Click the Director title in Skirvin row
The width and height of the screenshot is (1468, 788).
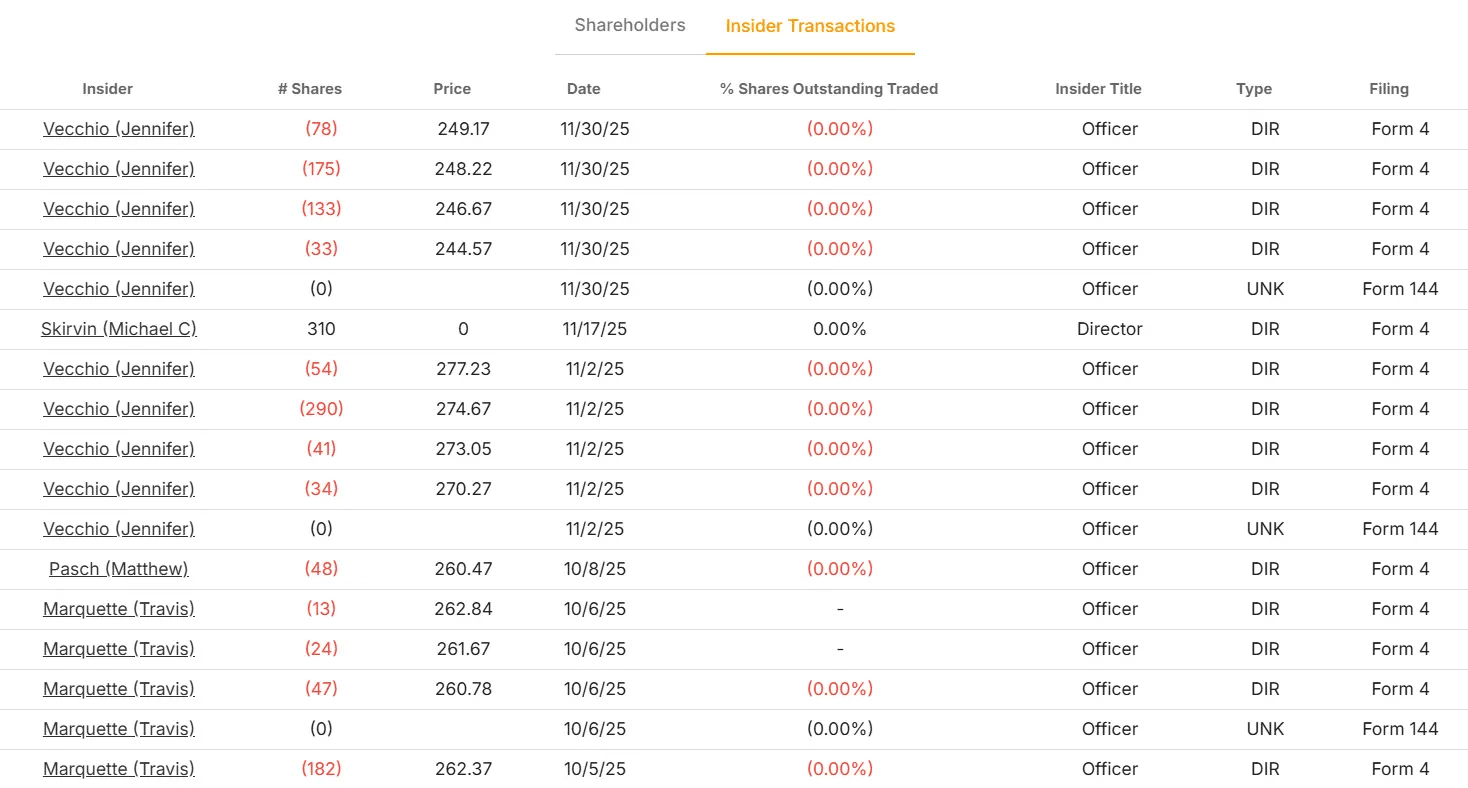point(1110,329)
